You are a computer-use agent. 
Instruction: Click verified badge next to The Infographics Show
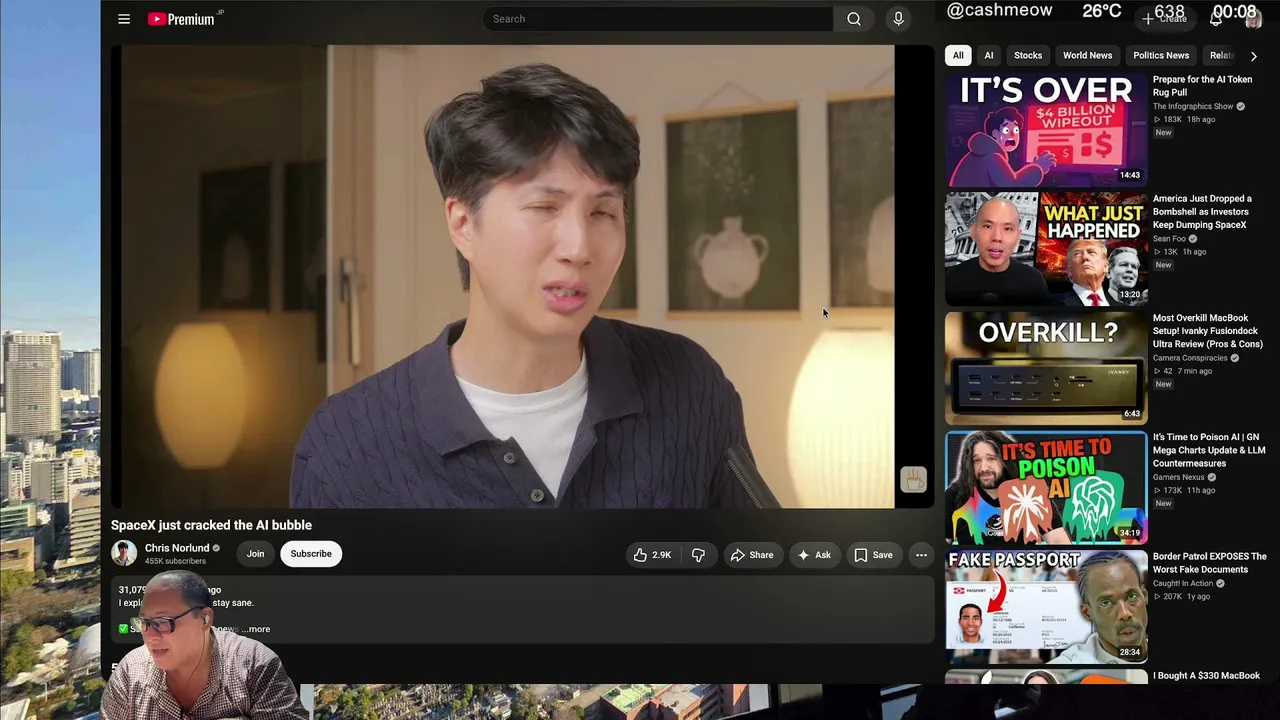click(1241, 106)
